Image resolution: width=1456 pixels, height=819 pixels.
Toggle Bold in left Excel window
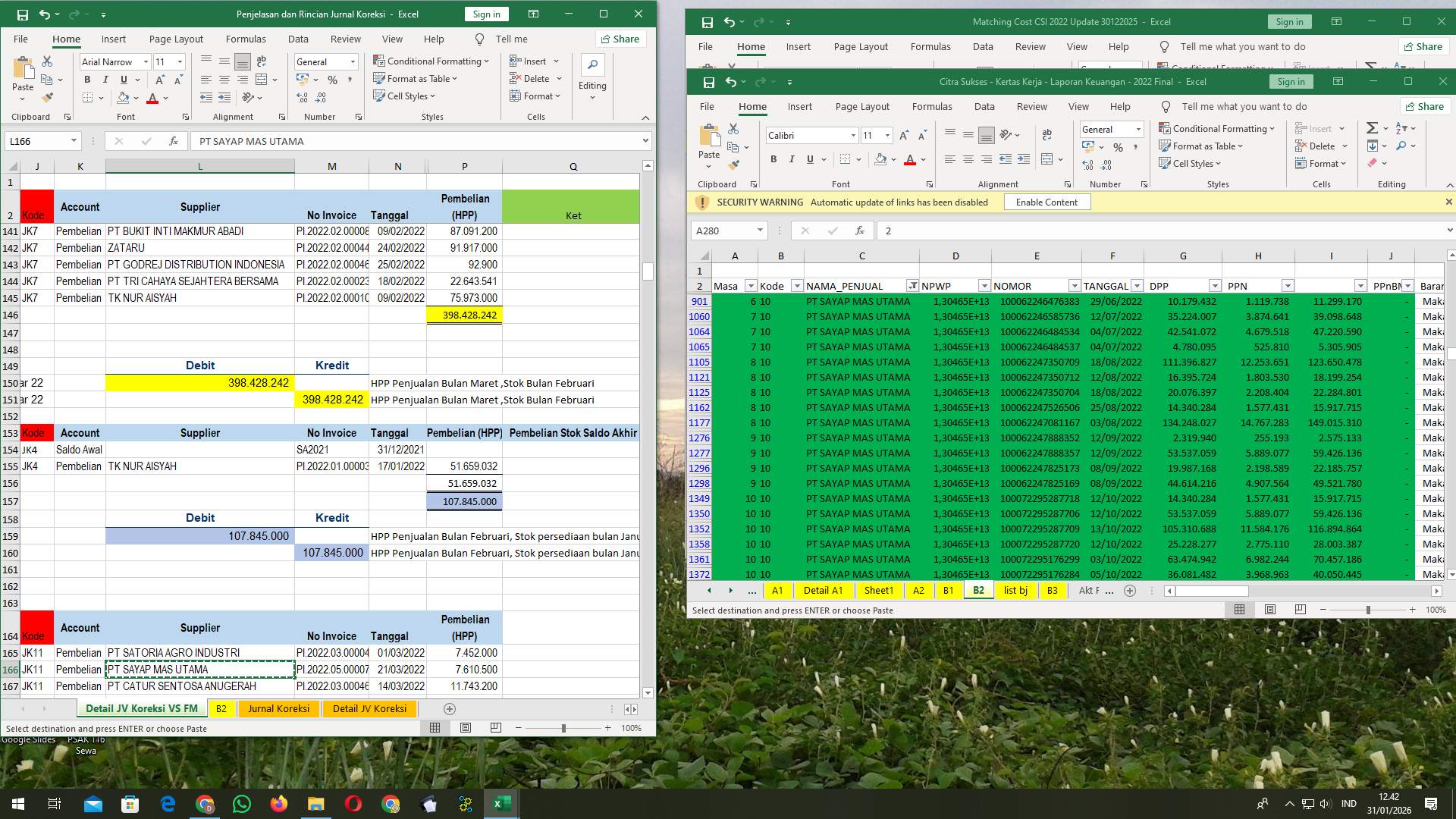click(87, 80)
